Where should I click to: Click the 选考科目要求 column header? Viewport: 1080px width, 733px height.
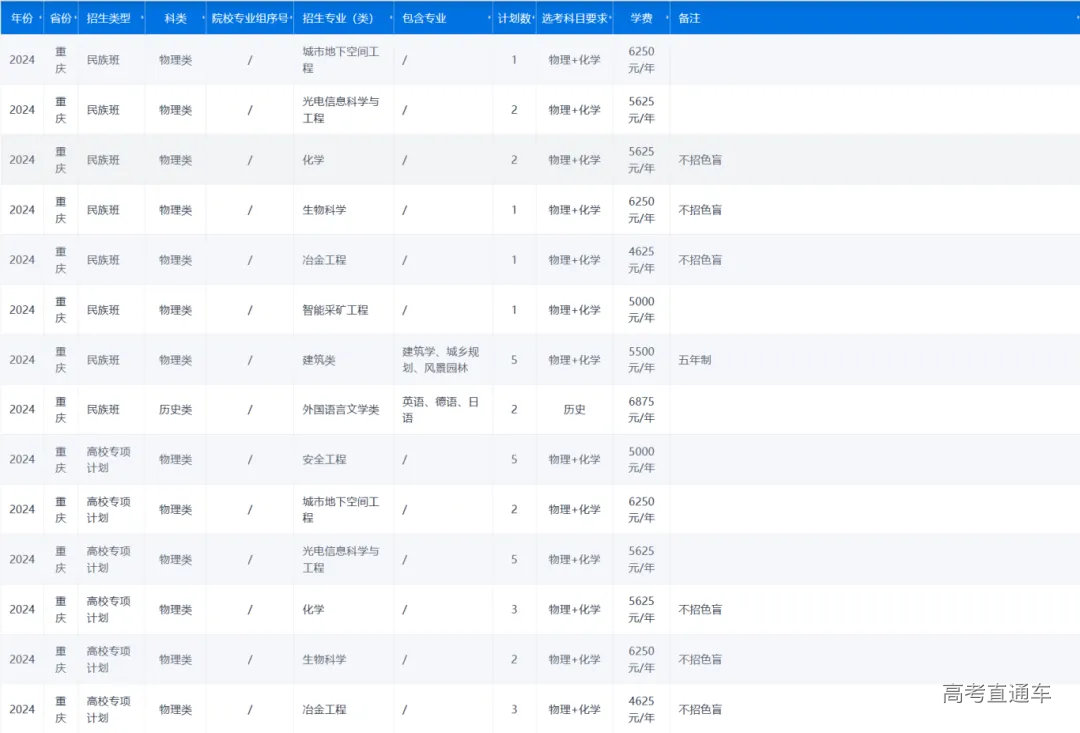[x=573, y=18]
